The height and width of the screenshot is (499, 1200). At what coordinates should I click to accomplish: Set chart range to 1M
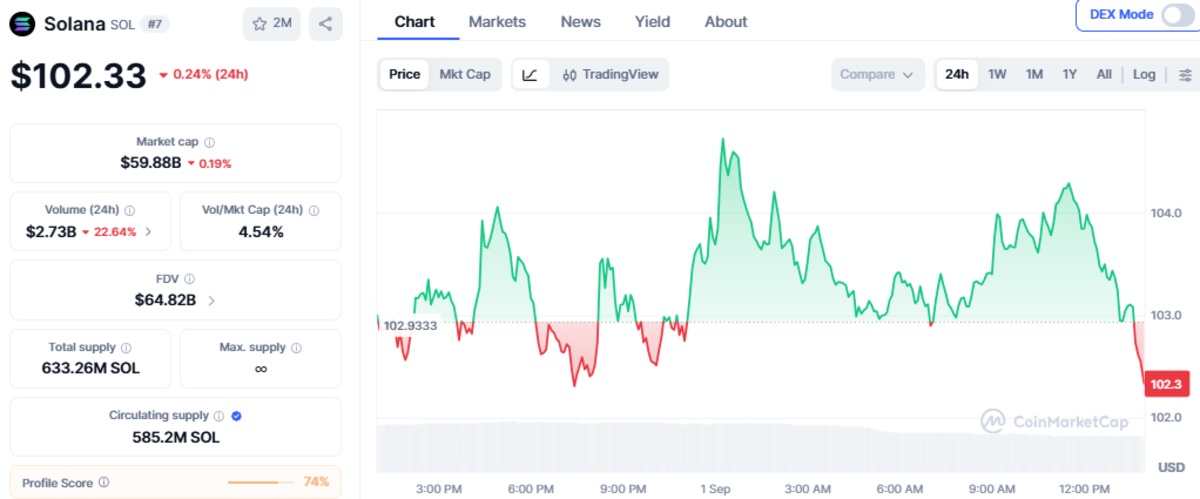[x=1034, y=74]
